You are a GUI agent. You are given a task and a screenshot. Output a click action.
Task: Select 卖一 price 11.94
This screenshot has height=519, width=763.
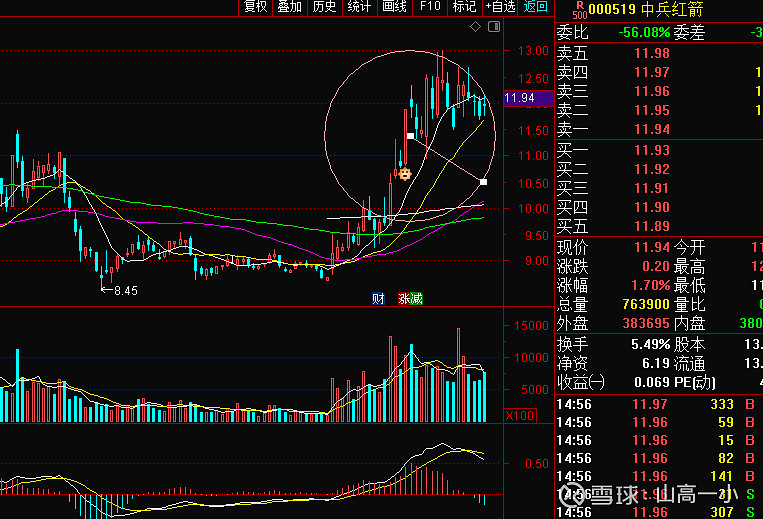(652, 129)
